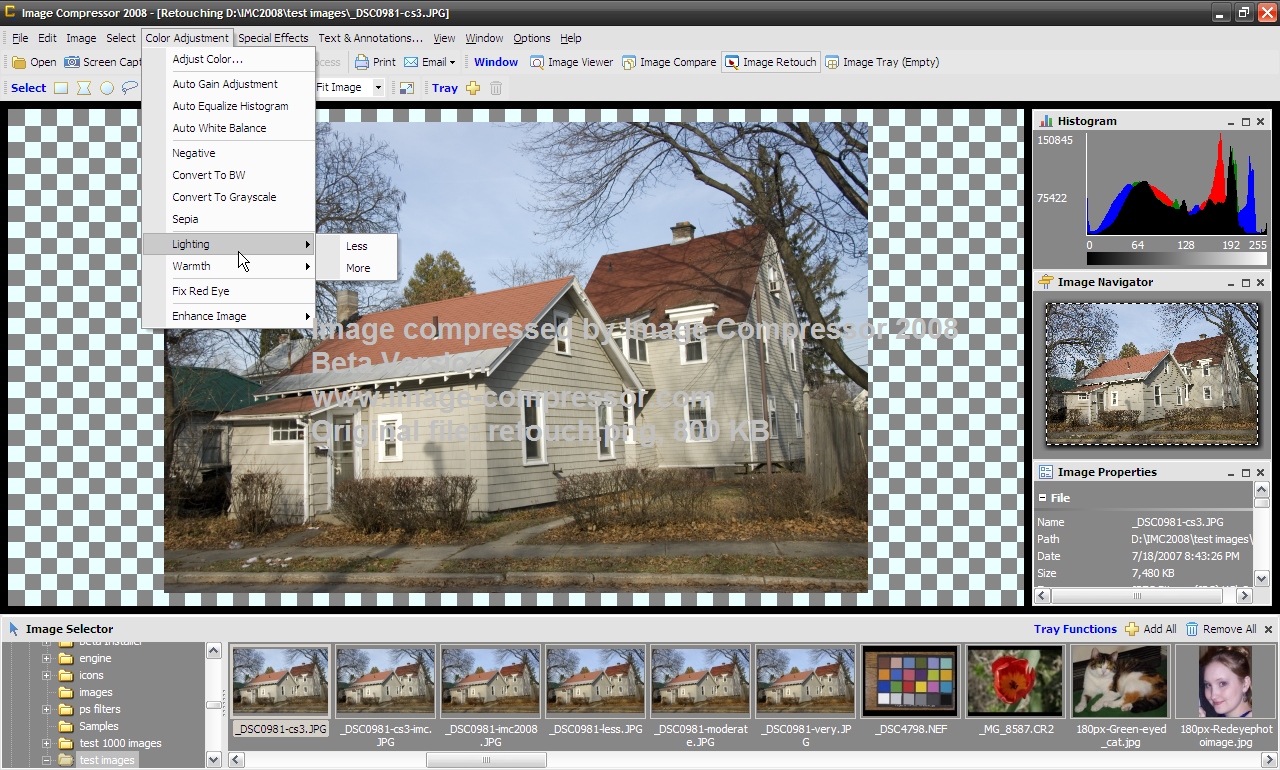Collapse the File section in Image Properties

(1042, 497)
